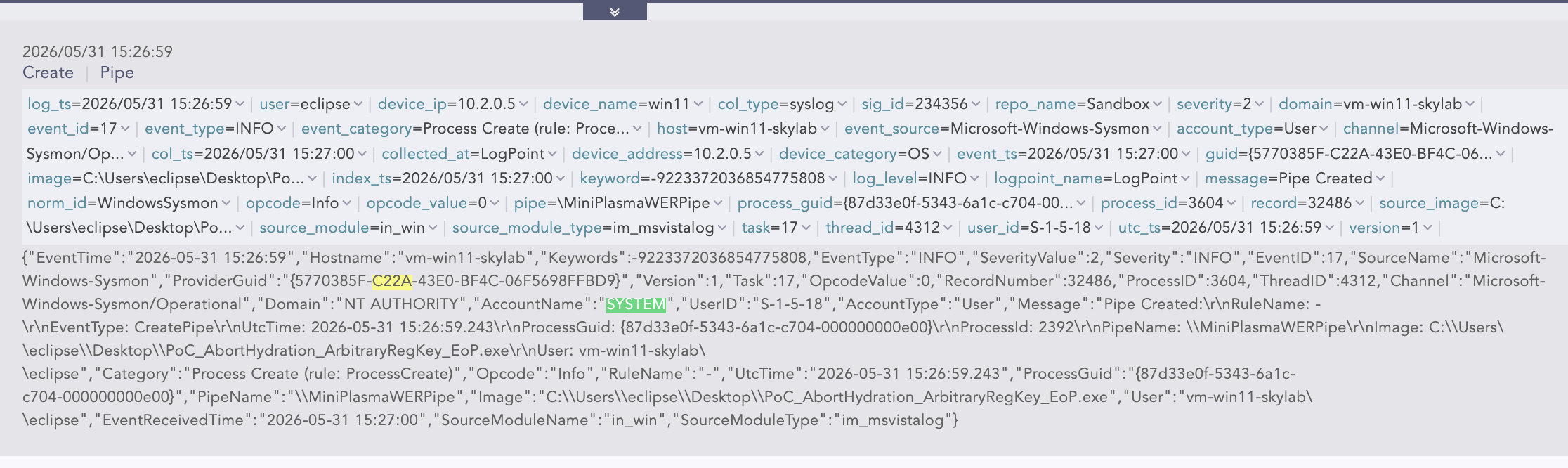This screenshot has width=1568, height=468.
Task: Open dropdown arrow next to user=eclipse
Action: pos(358,105)
